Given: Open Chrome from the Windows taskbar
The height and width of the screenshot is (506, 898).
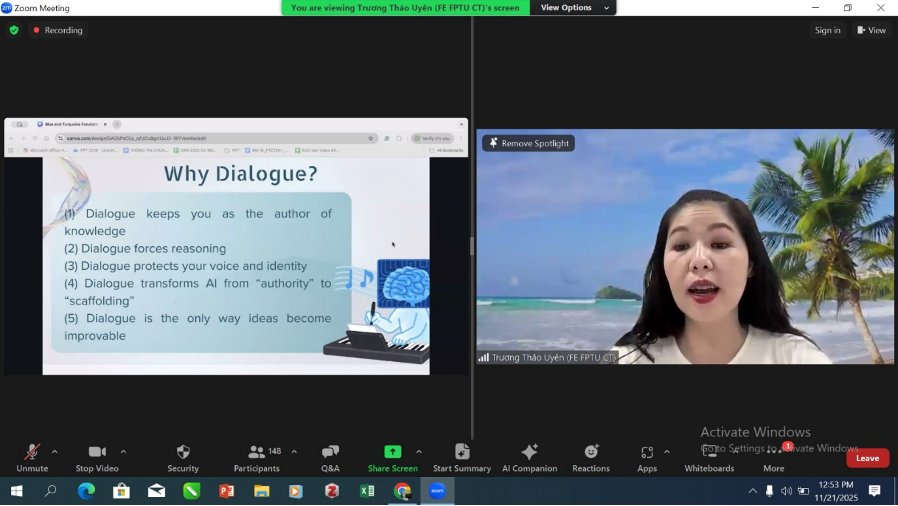Looking at the screenshot, I should point(402,491).
